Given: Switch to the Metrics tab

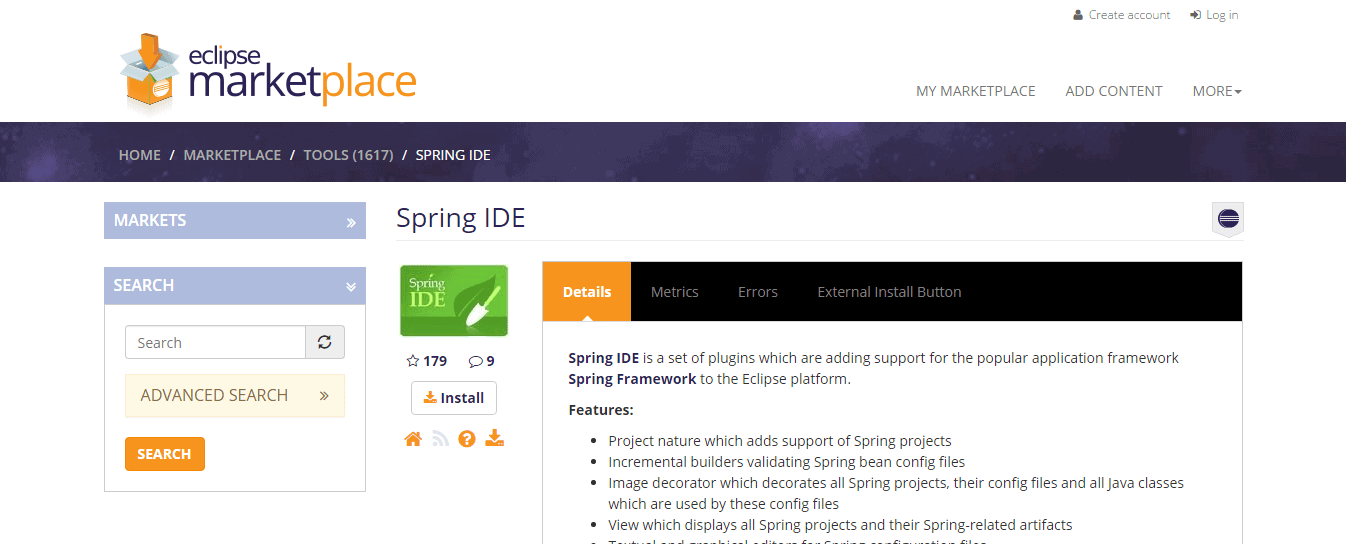Looking at the screenshot, I should (675, 292).
